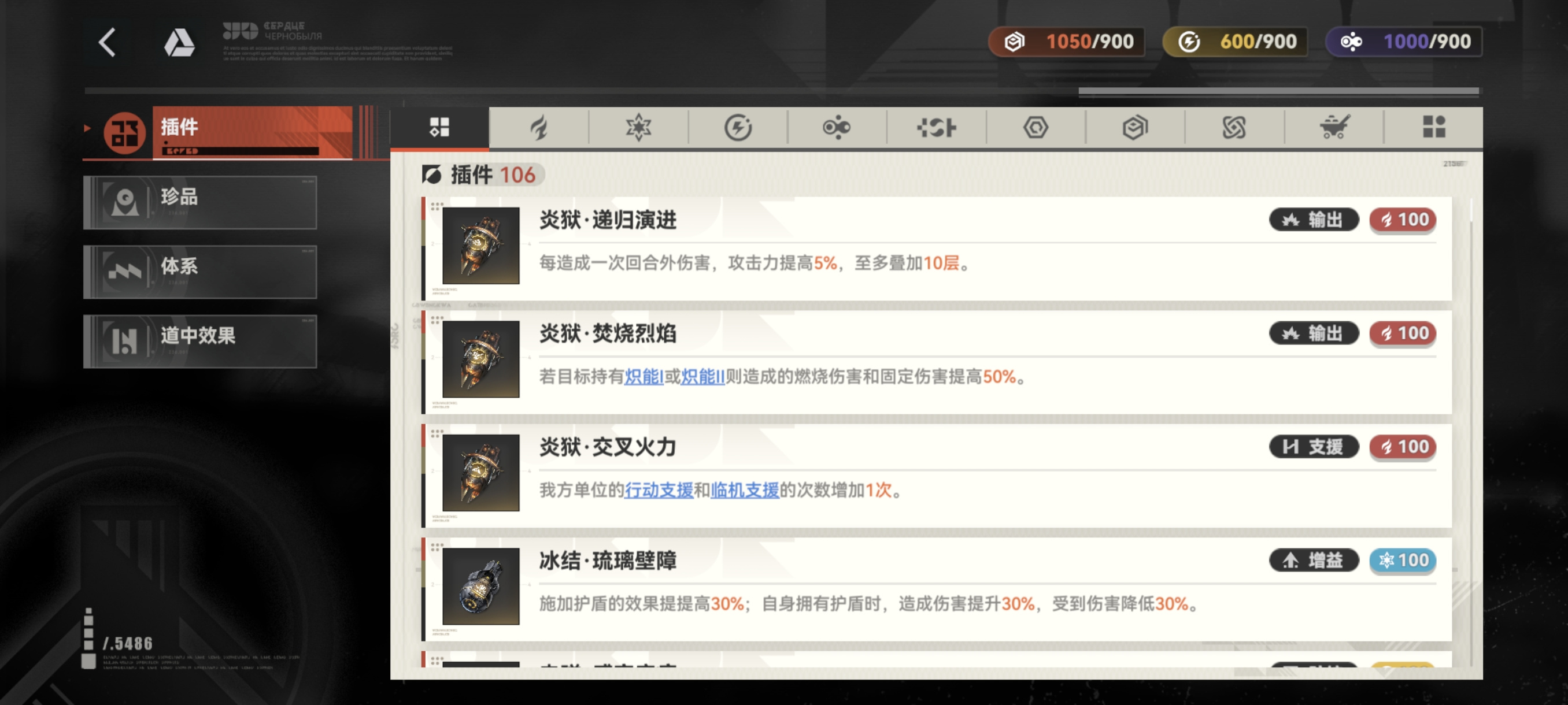The height and width of the screenshot is (705, 1568).
Task: Select the 炎狱·递归演进 plugin thumbnail
Action: pos(481,246)
